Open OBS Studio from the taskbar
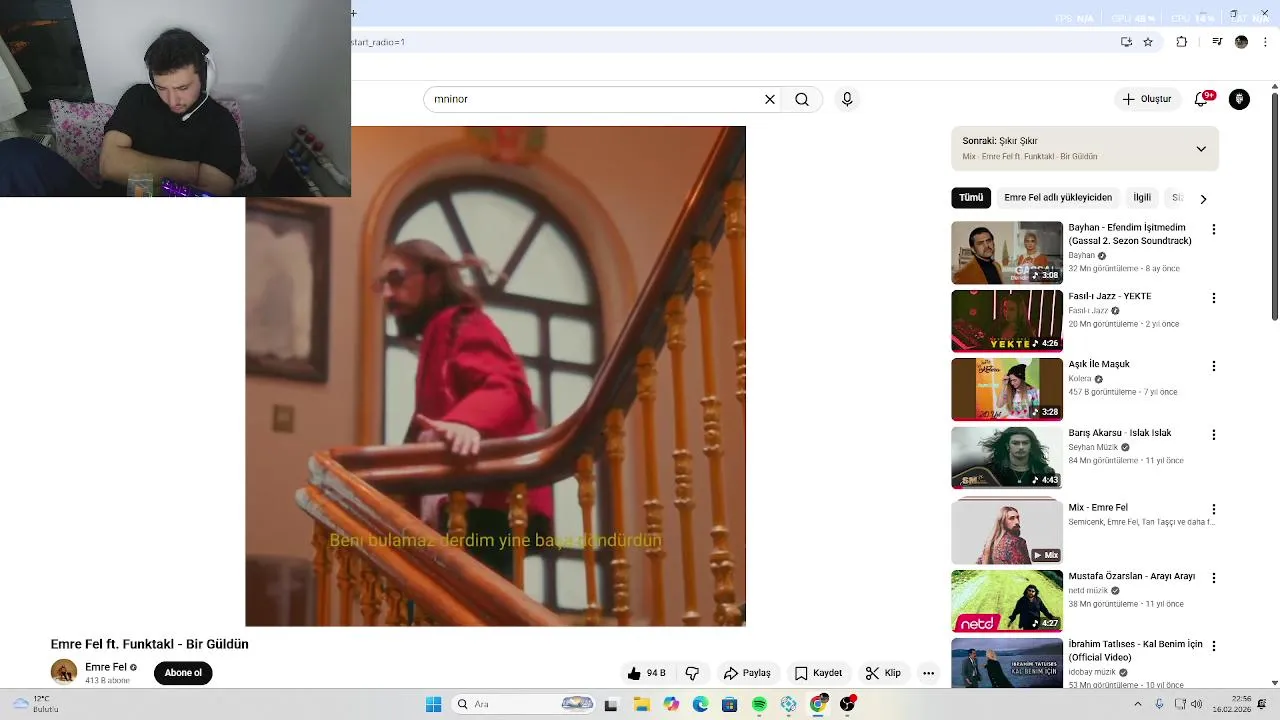This screenshot has width=1280, height=720. (847, 704)
